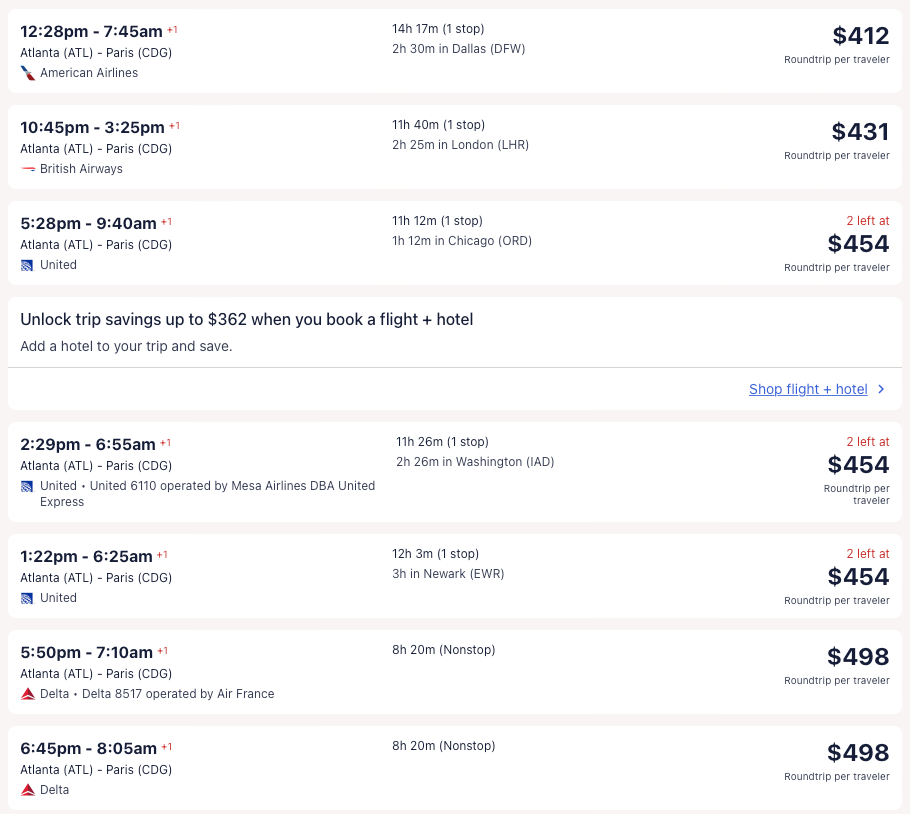Click the $431 roundtrip price
Screen dimensions: 910x814
coord(860,132)
